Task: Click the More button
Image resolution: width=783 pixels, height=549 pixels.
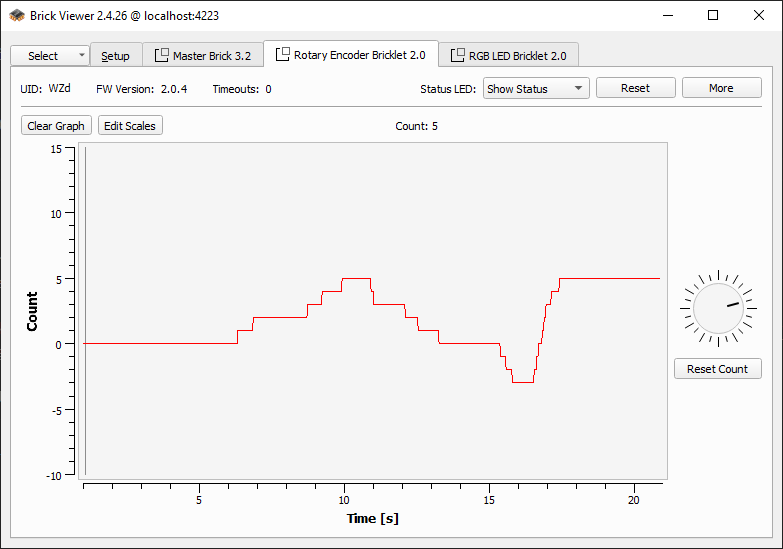Action: click(721, 88)
